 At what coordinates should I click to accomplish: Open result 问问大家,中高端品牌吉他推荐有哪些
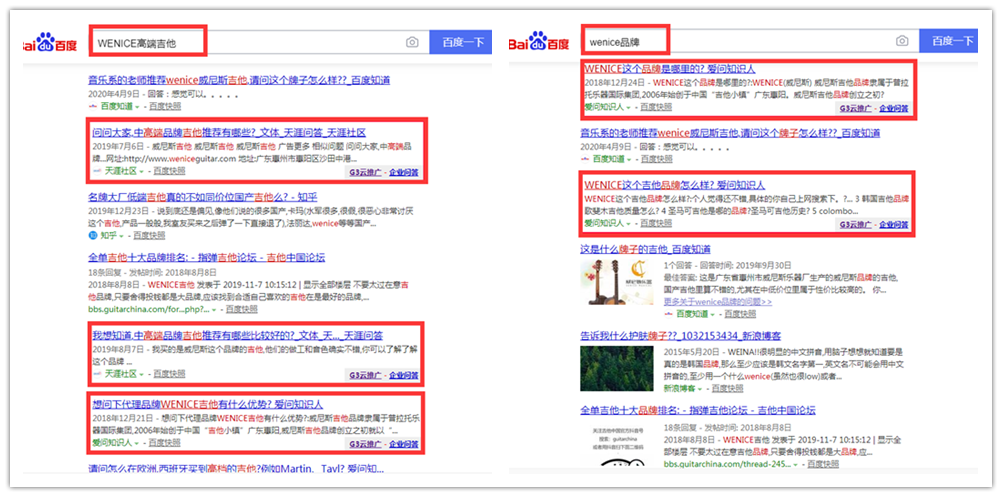[x=229, y=133]
